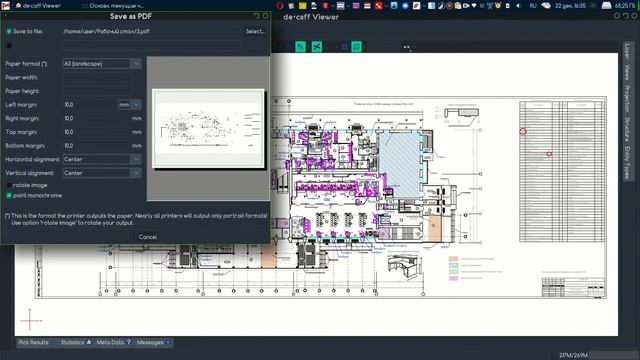640x360 pixels.
Task: Click the red app icon after printer
Action: tap(325, 6)
